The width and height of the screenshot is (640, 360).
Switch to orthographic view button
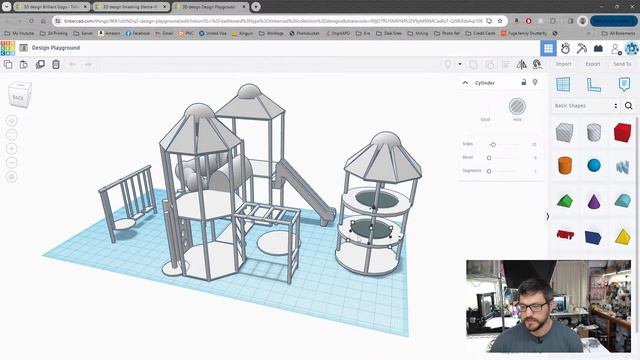pyautogui.click(x=11, y=177)
